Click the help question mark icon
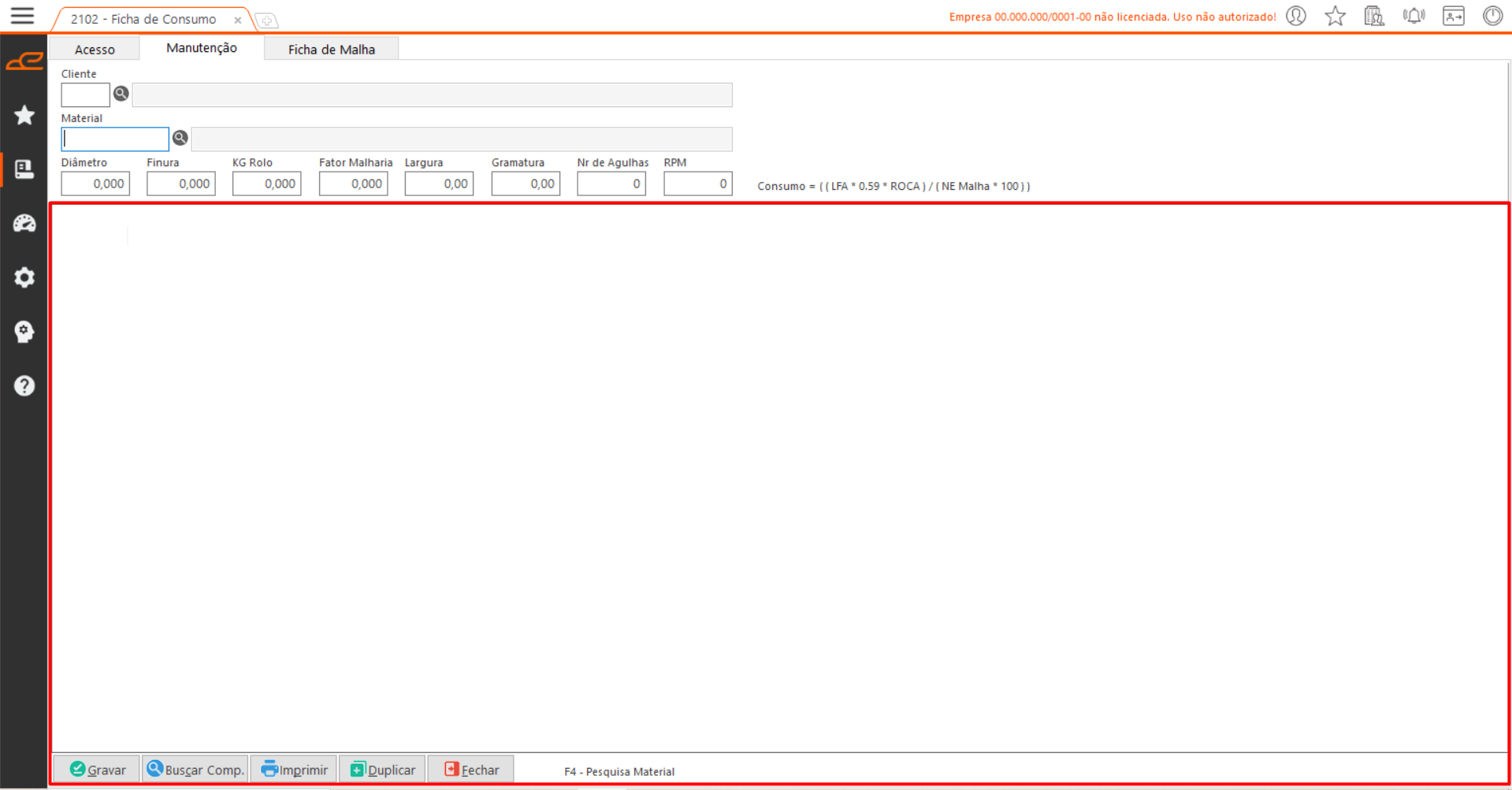 click(x=24, y=386)
